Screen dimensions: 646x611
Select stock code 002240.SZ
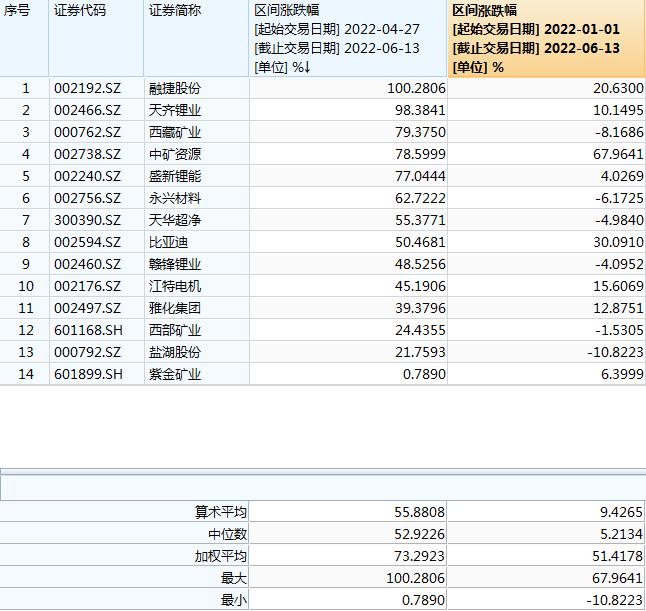click(x=87, y=176)
